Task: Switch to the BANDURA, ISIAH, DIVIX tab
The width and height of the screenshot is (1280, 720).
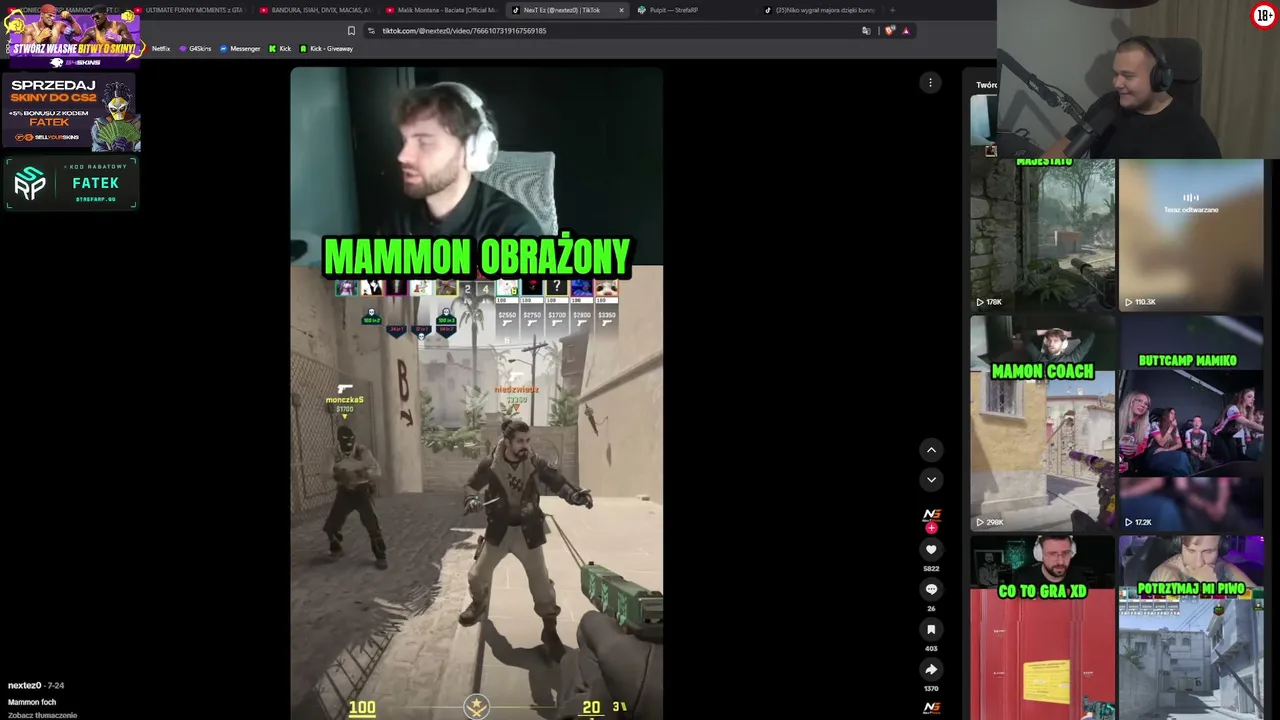Action: [x=315, y=10]
